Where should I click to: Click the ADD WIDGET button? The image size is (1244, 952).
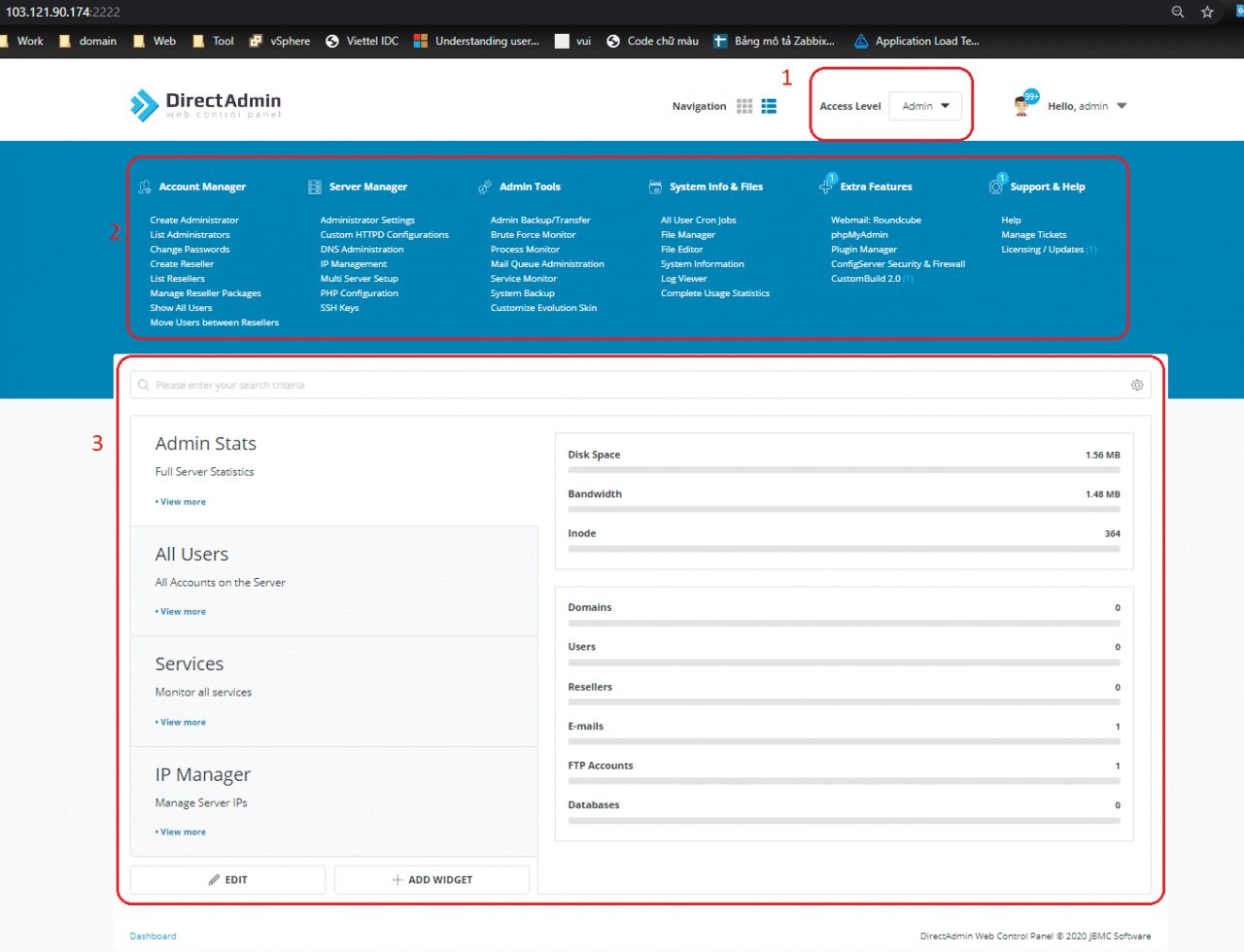432,879
